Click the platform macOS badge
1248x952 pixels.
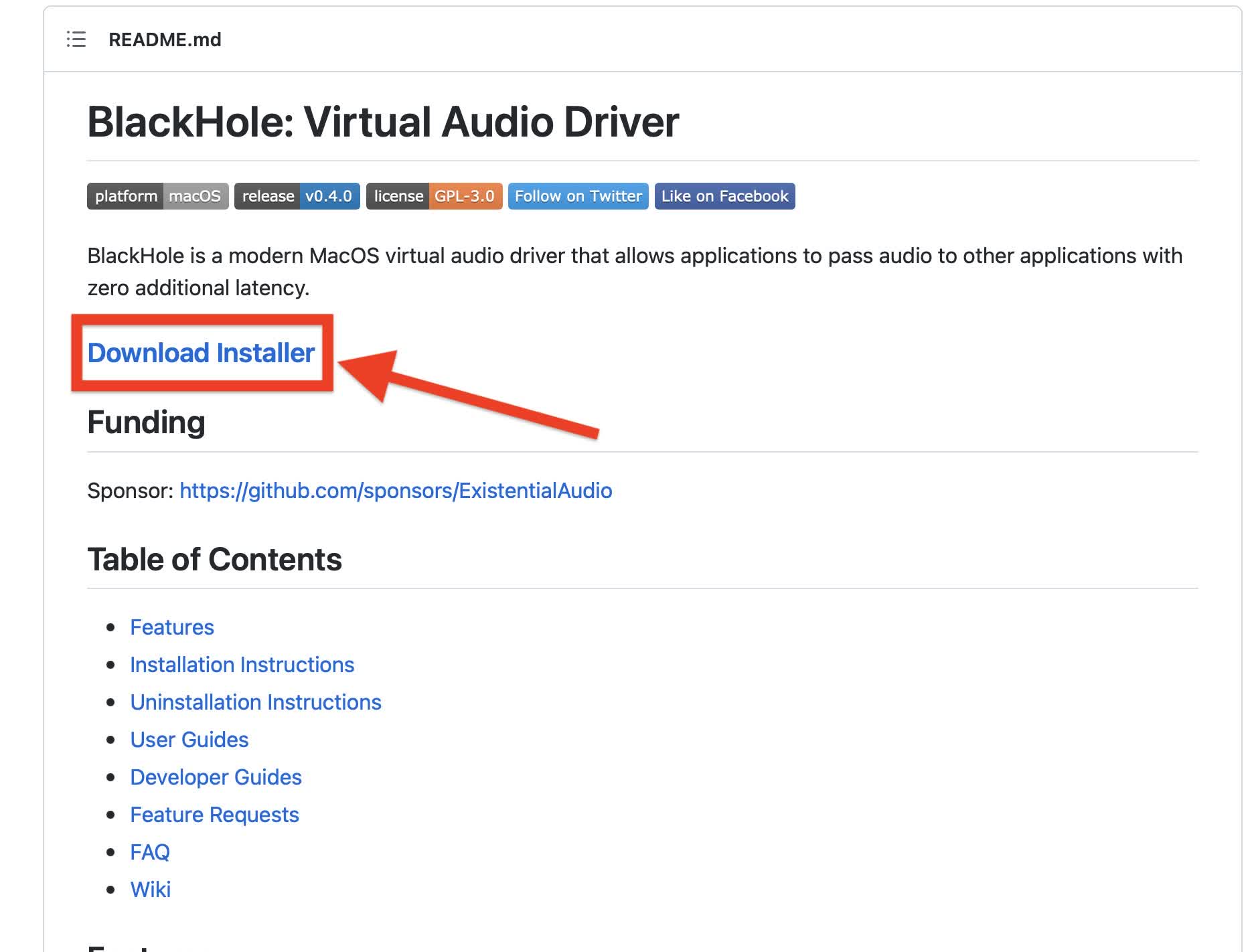pyautogui.click(x=158, y=196)
